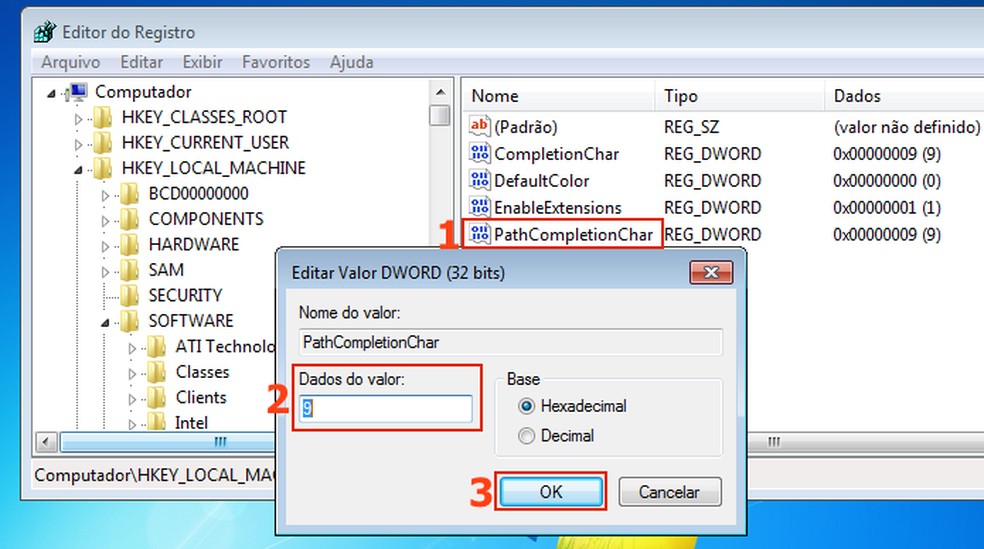
Task: Expand the Classes subkey
Action: click(132, 374)
